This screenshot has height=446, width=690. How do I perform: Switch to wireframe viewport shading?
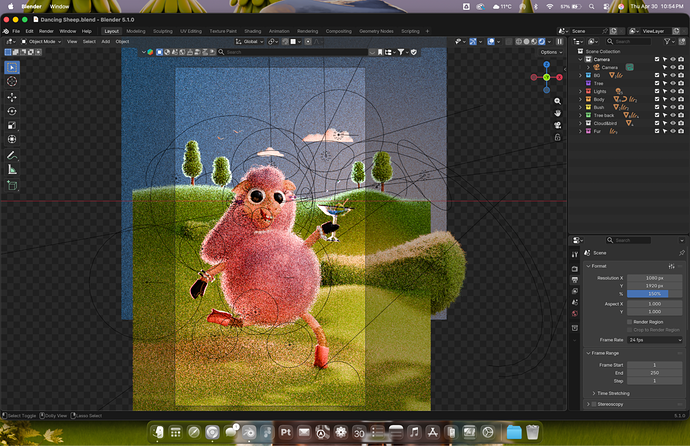pos(519,41)
